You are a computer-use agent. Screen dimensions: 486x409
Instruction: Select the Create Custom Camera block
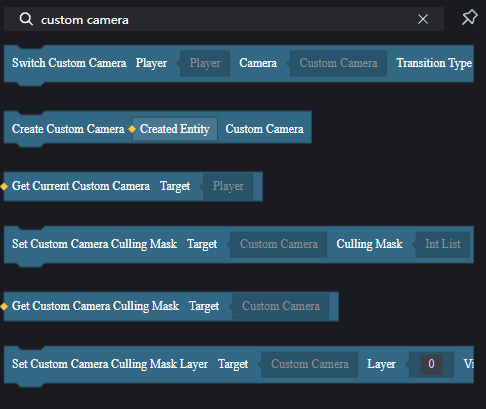(158, 128)
